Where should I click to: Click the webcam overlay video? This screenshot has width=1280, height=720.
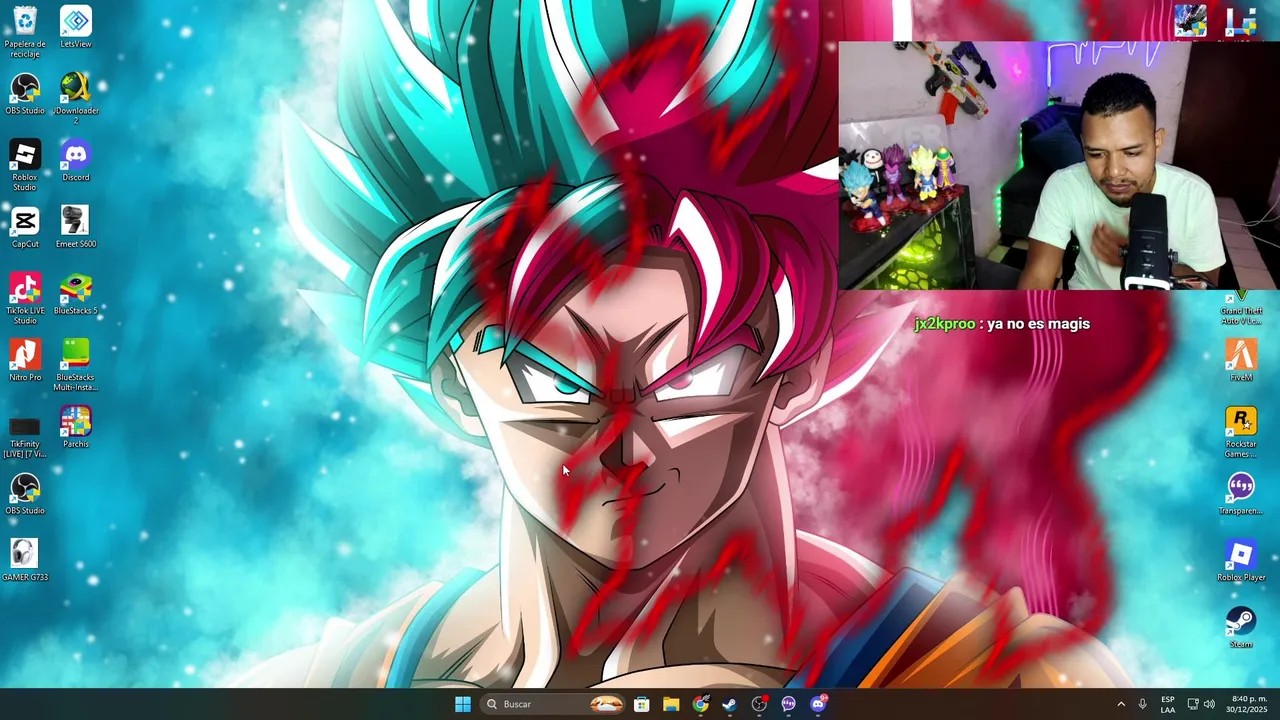click(1059, 166)
